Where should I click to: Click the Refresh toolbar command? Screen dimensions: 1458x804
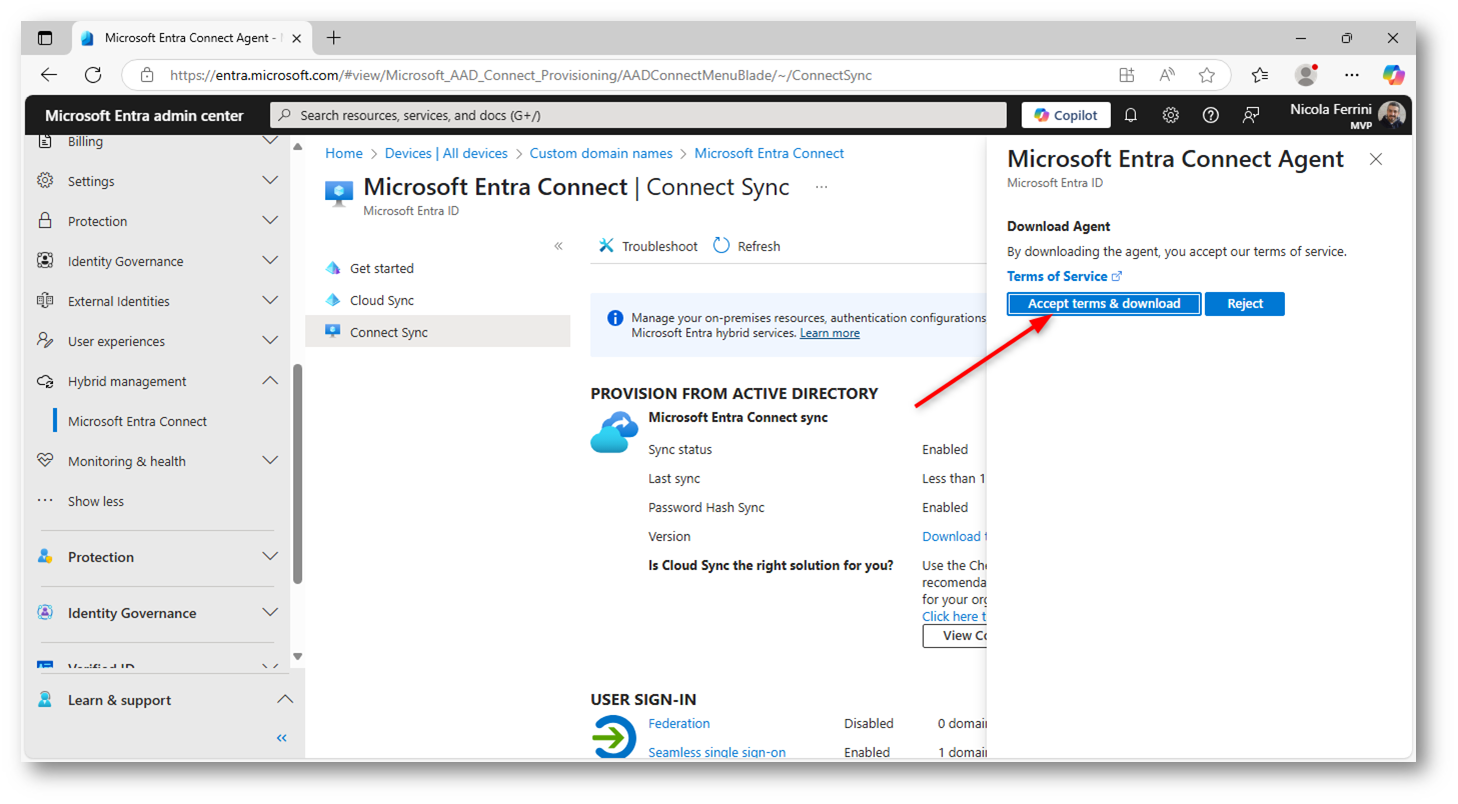click(747, 246)
